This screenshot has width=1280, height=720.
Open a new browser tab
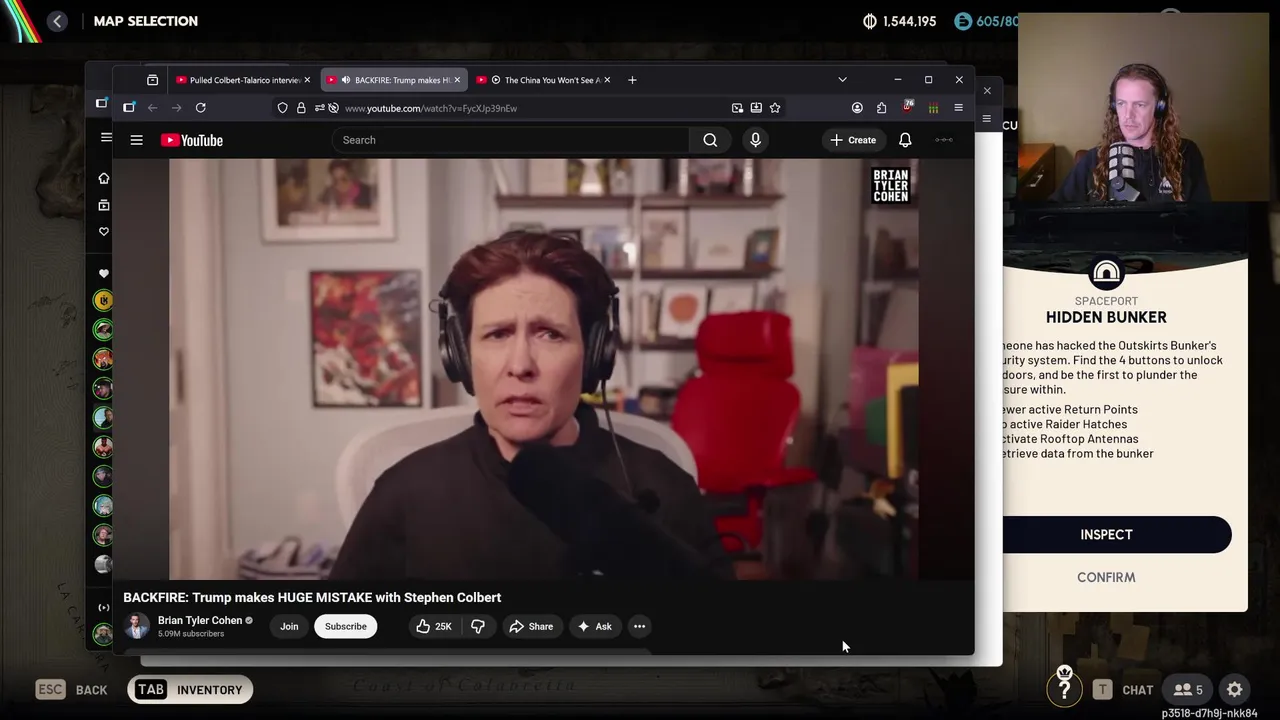pyautogui.click(x=632, y=80)
